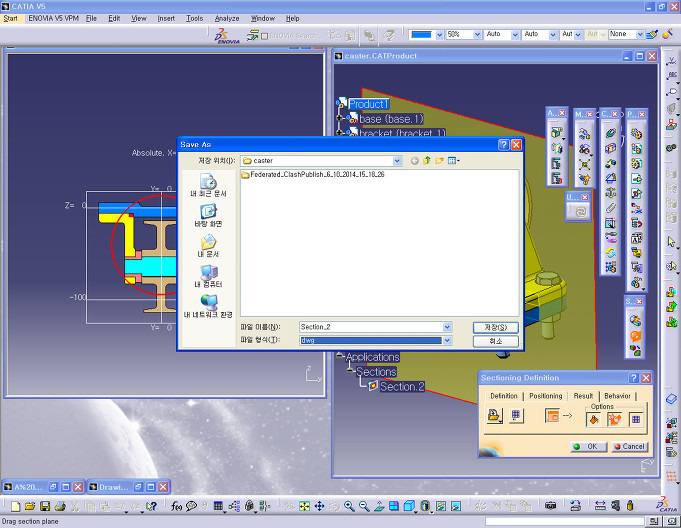This screenshot has width=681, height=528.
Task: Click Create New Folder icon in Save As
Action: 440,161
